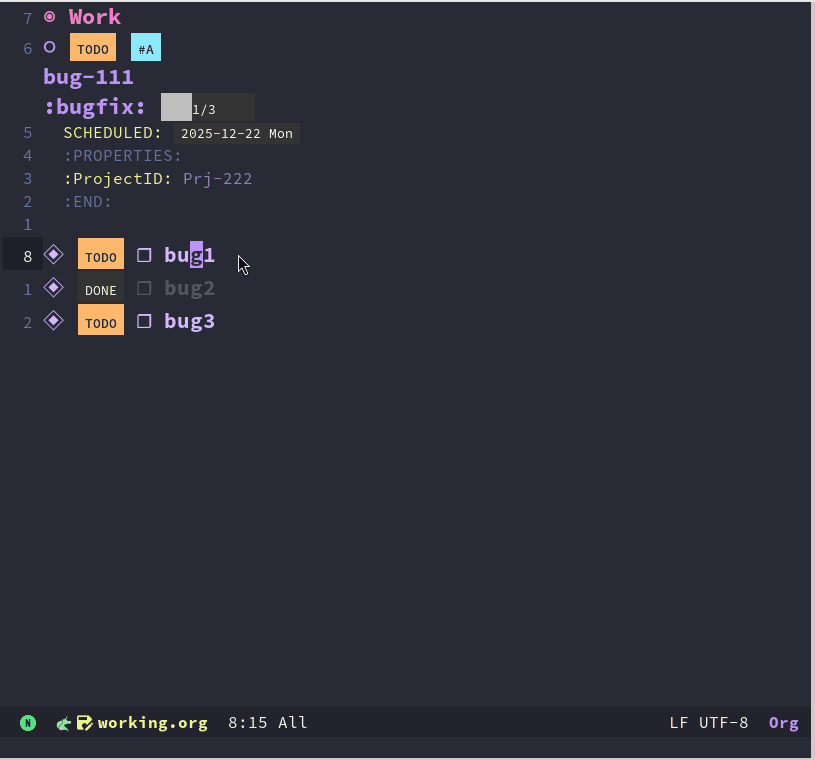Click working.org buffer name in modeline
This screenshot has width=815, height=760.
153,723
